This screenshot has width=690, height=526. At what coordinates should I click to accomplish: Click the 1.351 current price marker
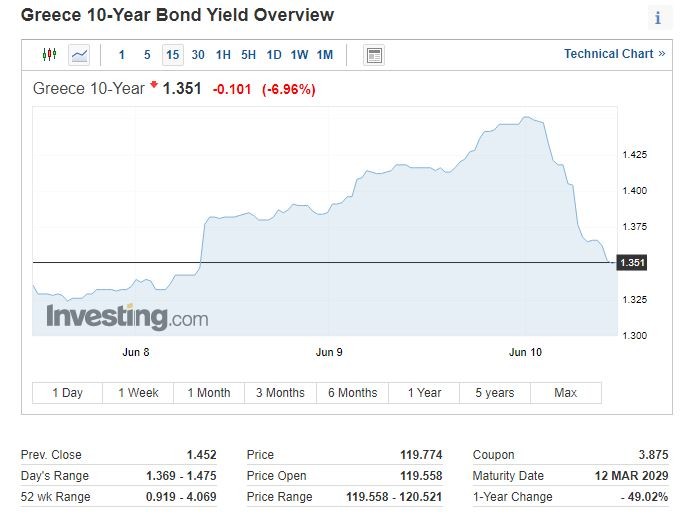click(x=632, y=263)
